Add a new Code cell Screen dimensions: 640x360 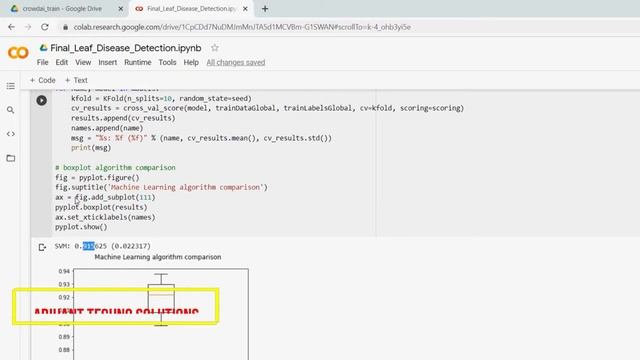(42, 80)
